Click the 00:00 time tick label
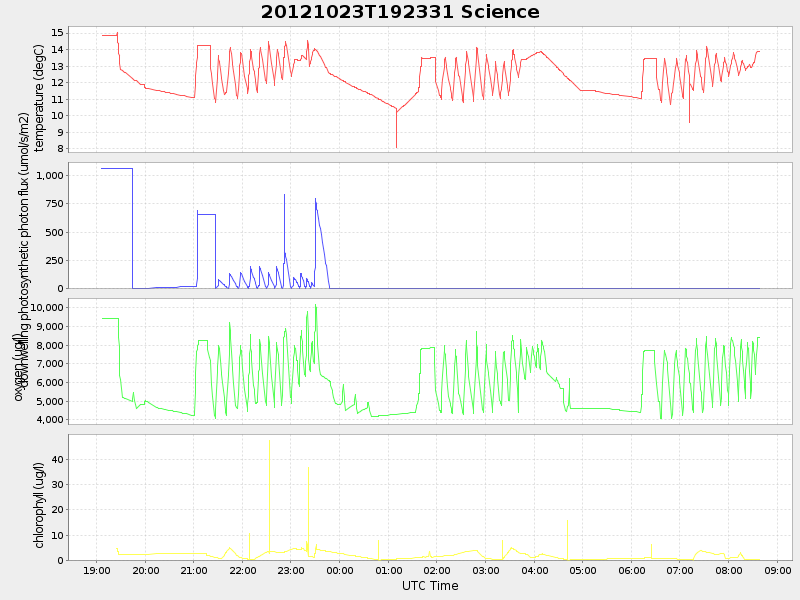Screen dimensions: 800x600 coord(340,570)
